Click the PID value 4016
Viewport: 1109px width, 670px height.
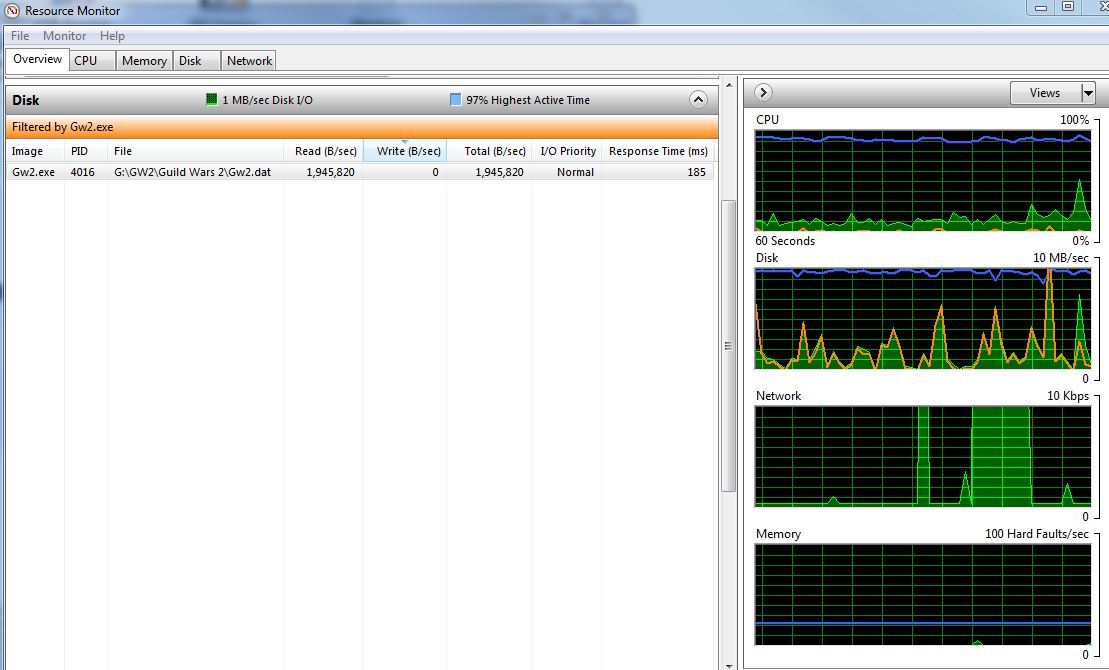pos(83,172)
